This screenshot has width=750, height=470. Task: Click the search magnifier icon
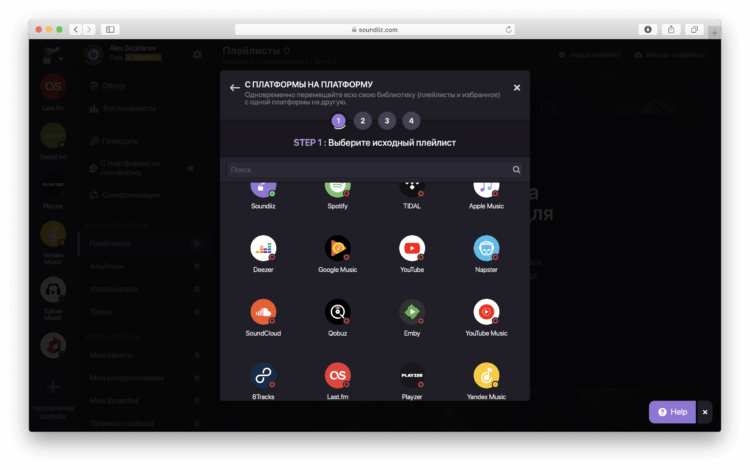(x=516, y=169)
